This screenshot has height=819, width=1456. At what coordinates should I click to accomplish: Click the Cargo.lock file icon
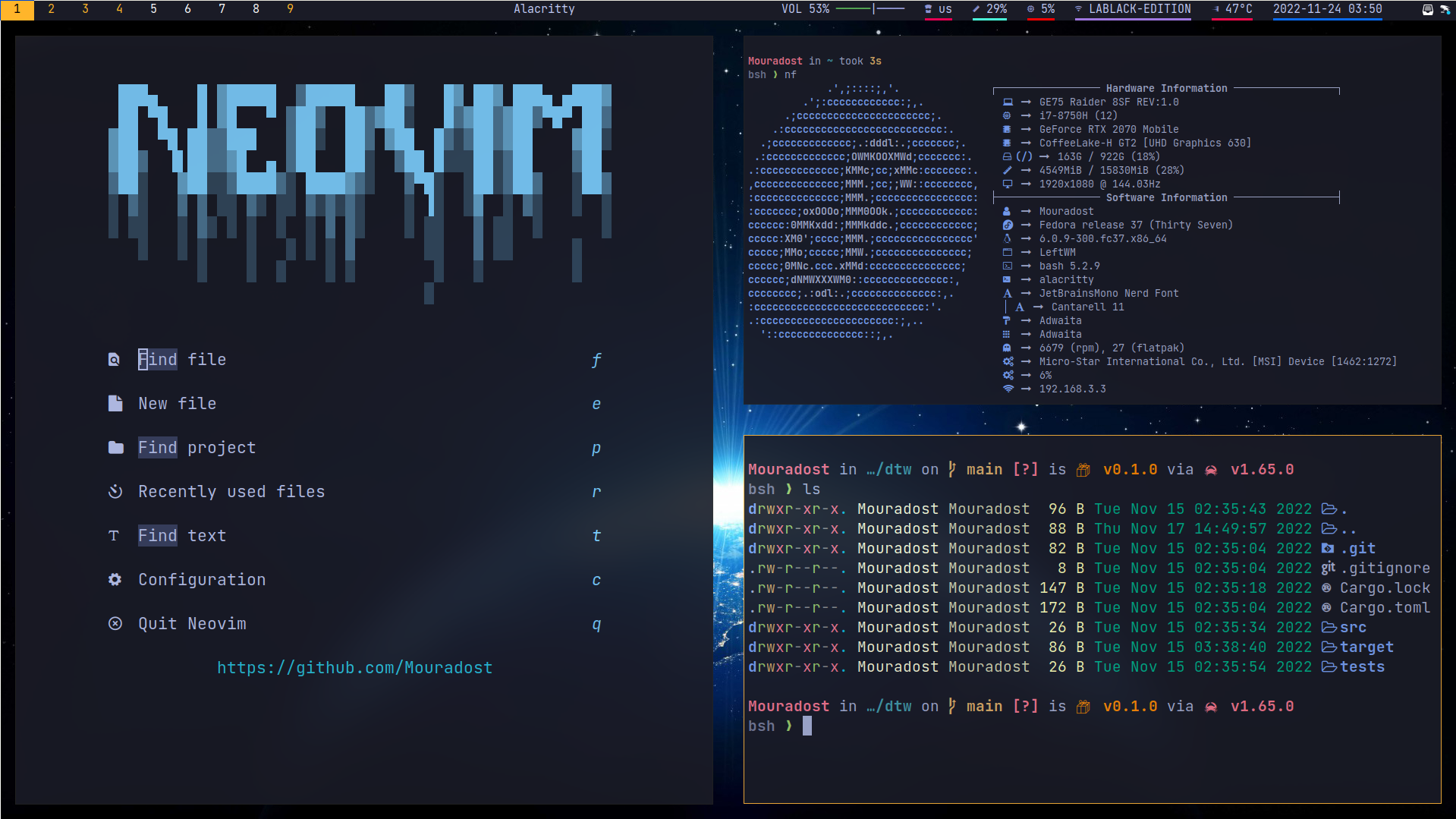pos(1326,588)
